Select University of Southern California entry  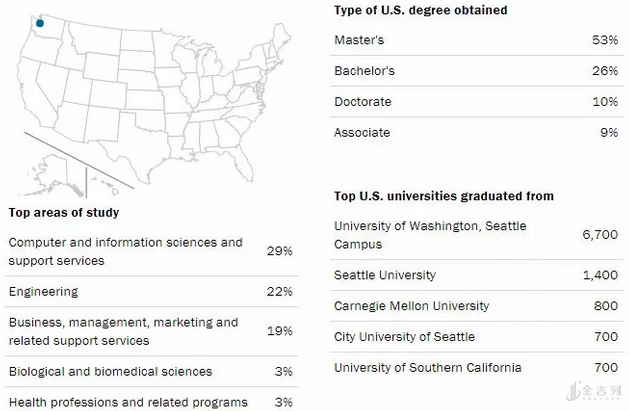coord(428,368)
